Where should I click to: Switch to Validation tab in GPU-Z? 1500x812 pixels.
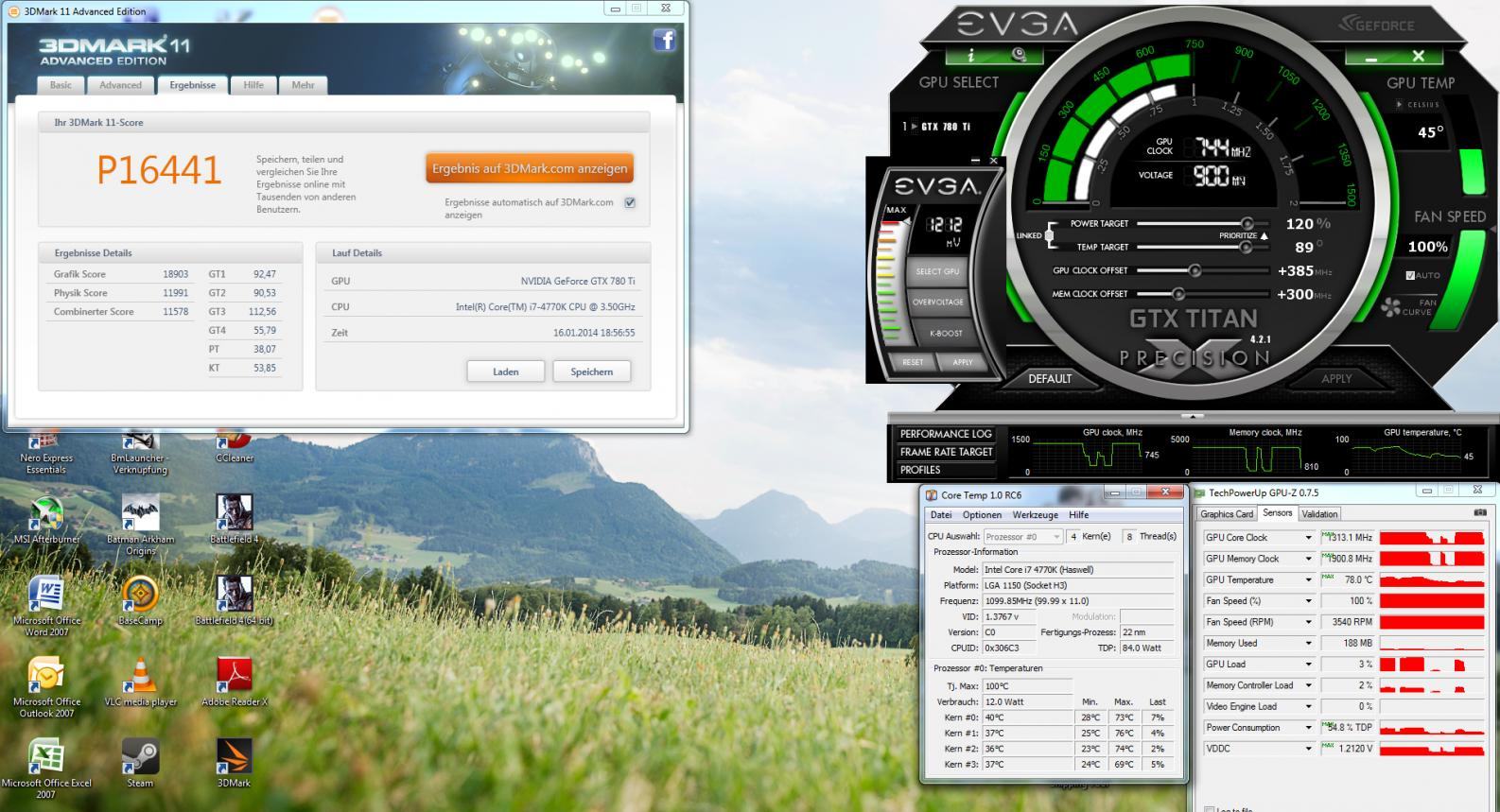tap(1319, 514)
